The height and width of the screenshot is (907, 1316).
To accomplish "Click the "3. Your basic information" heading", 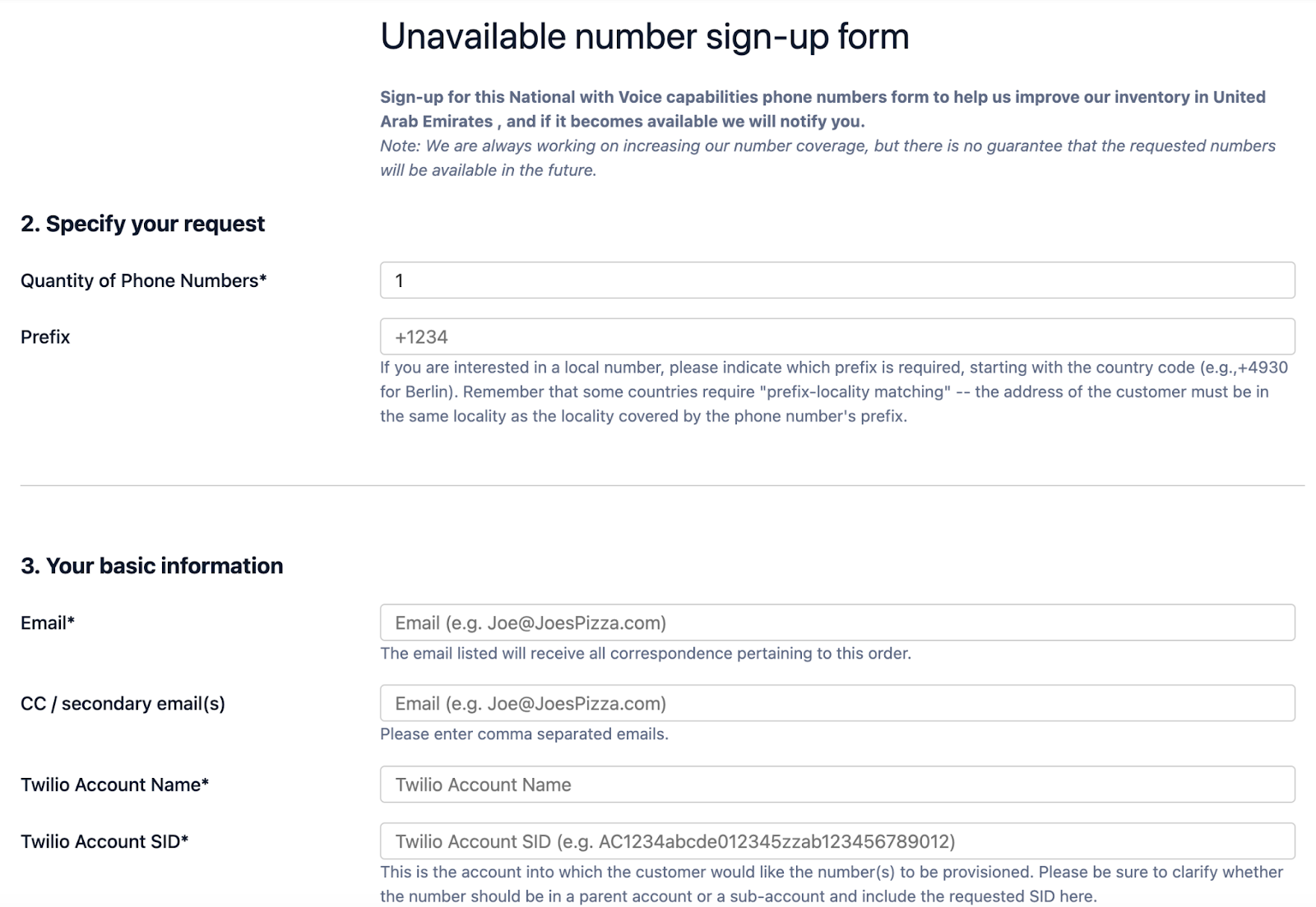I will (x=152, y=566).
